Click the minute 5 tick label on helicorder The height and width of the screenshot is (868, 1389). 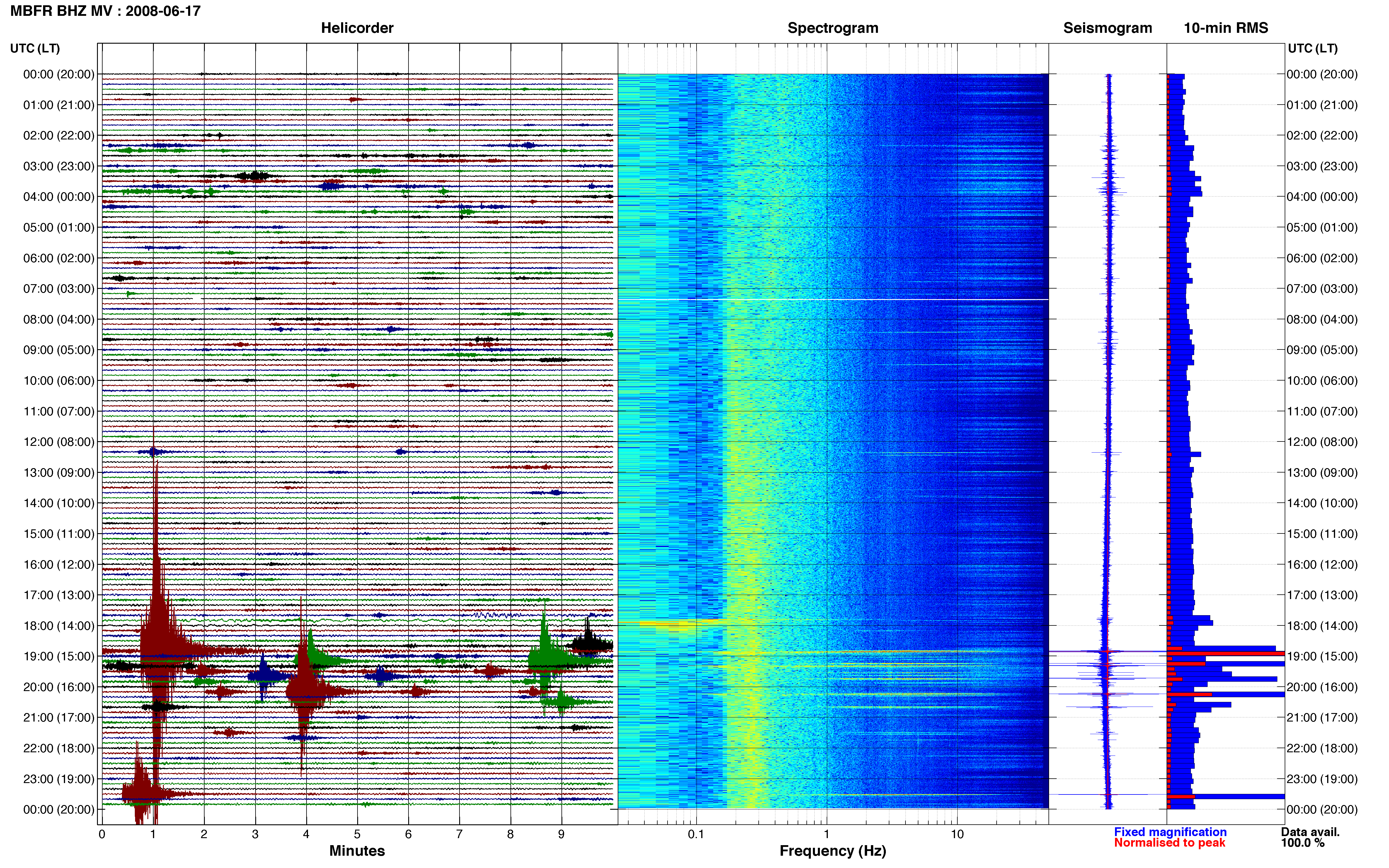click(357, 835)
